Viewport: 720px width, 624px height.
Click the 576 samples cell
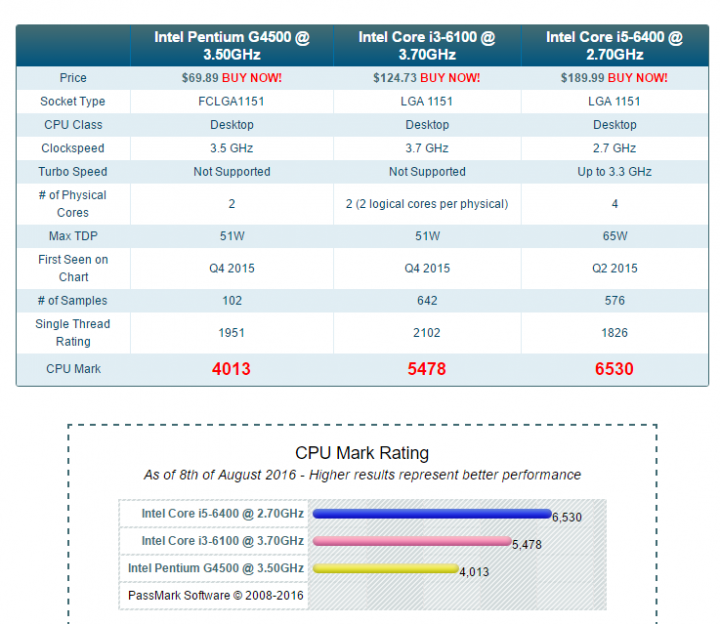(x=615, y=301)
